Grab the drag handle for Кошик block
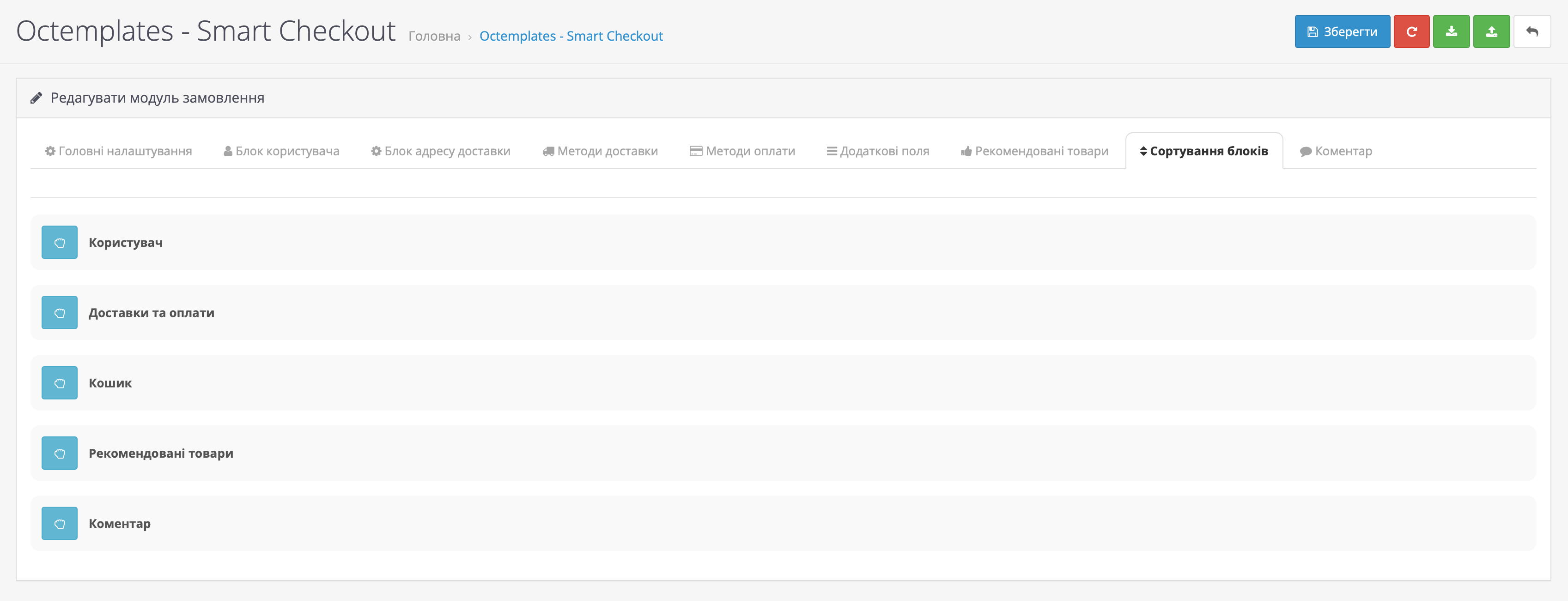 60,383
